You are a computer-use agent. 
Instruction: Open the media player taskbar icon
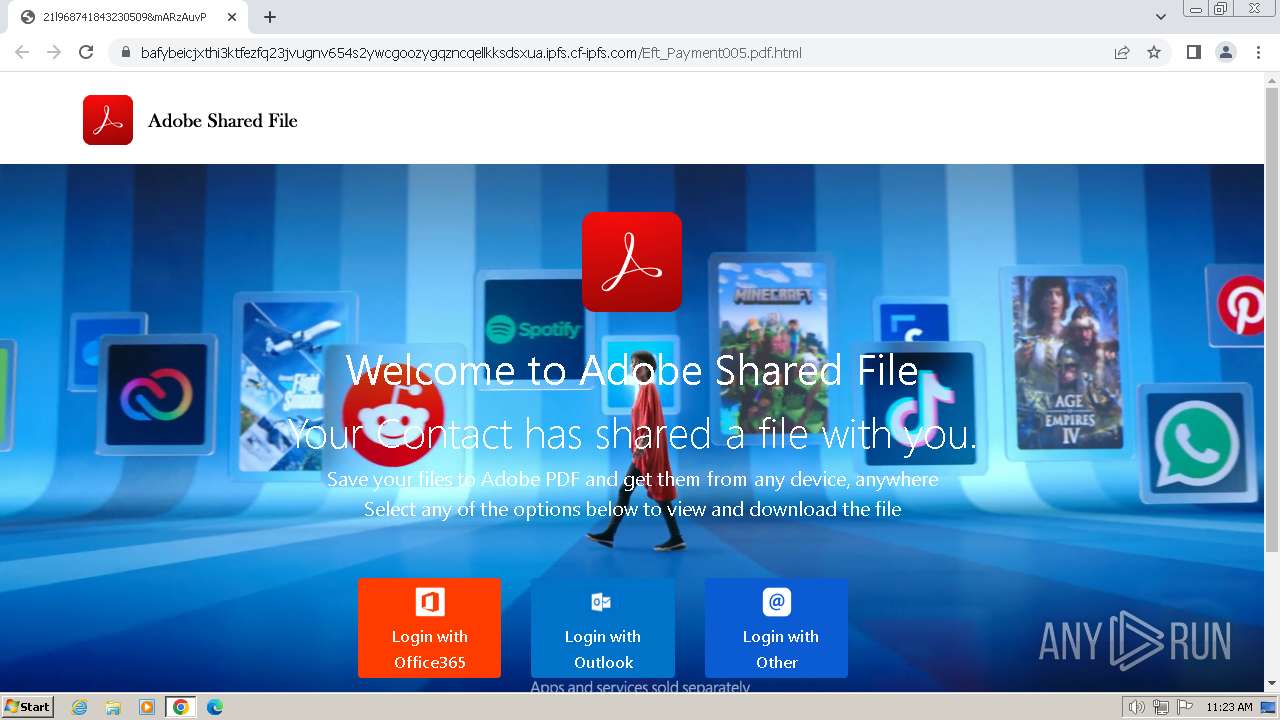(x=147, y=707)
